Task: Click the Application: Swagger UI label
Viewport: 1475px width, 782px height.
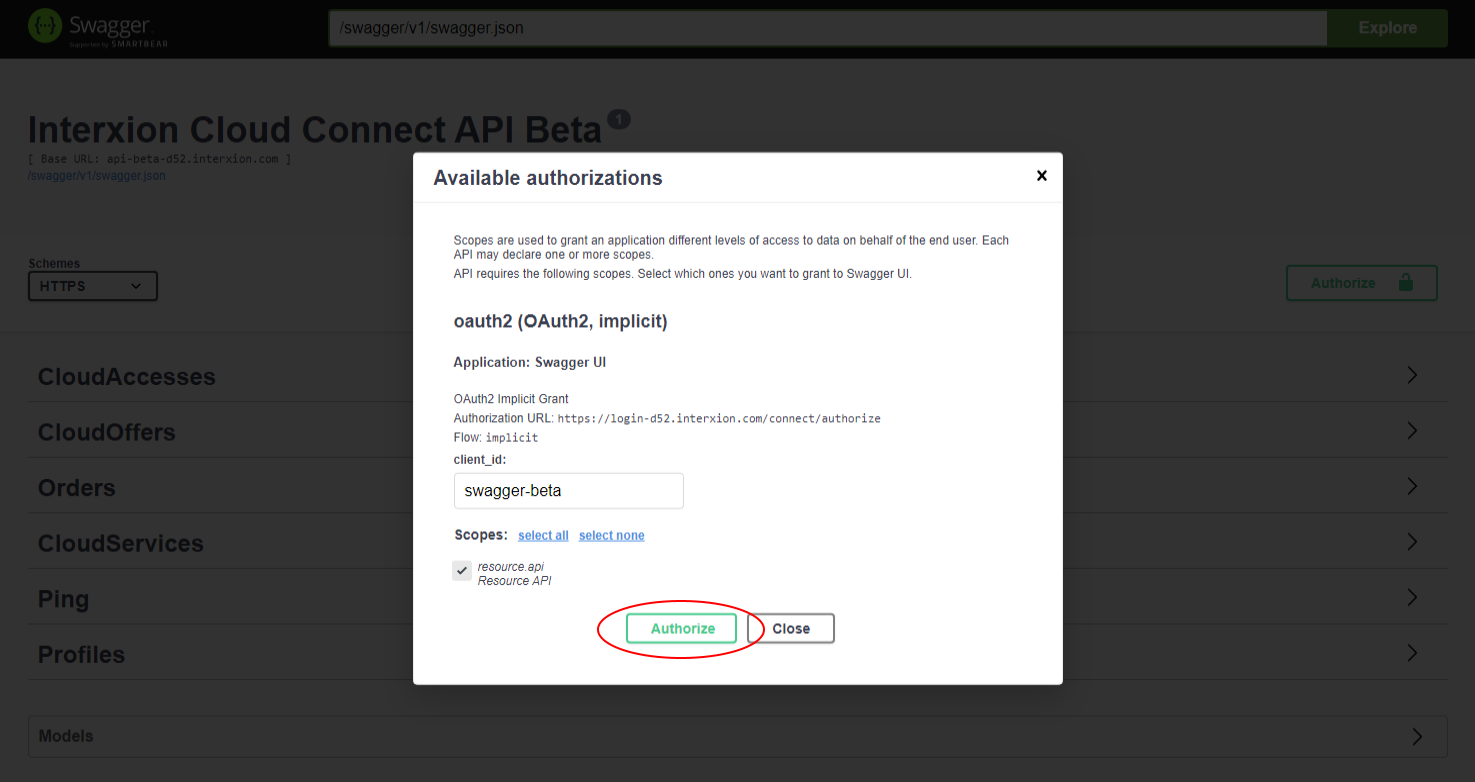Action: click(x=530, y=362)
